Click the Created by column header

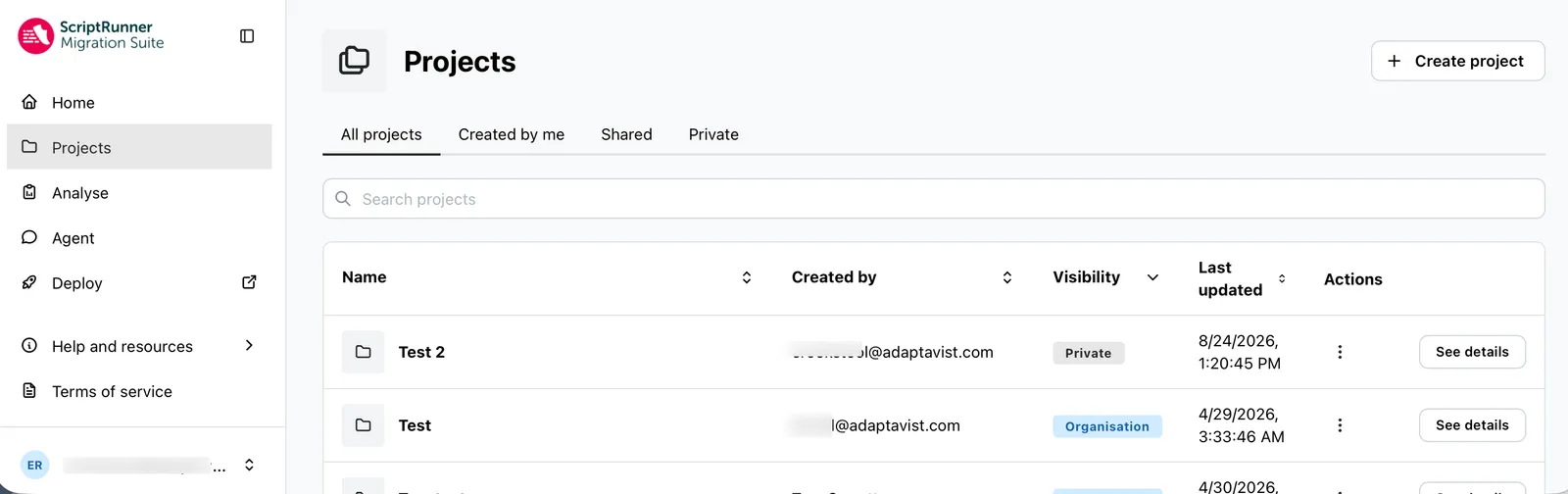(x=834, y=277)
